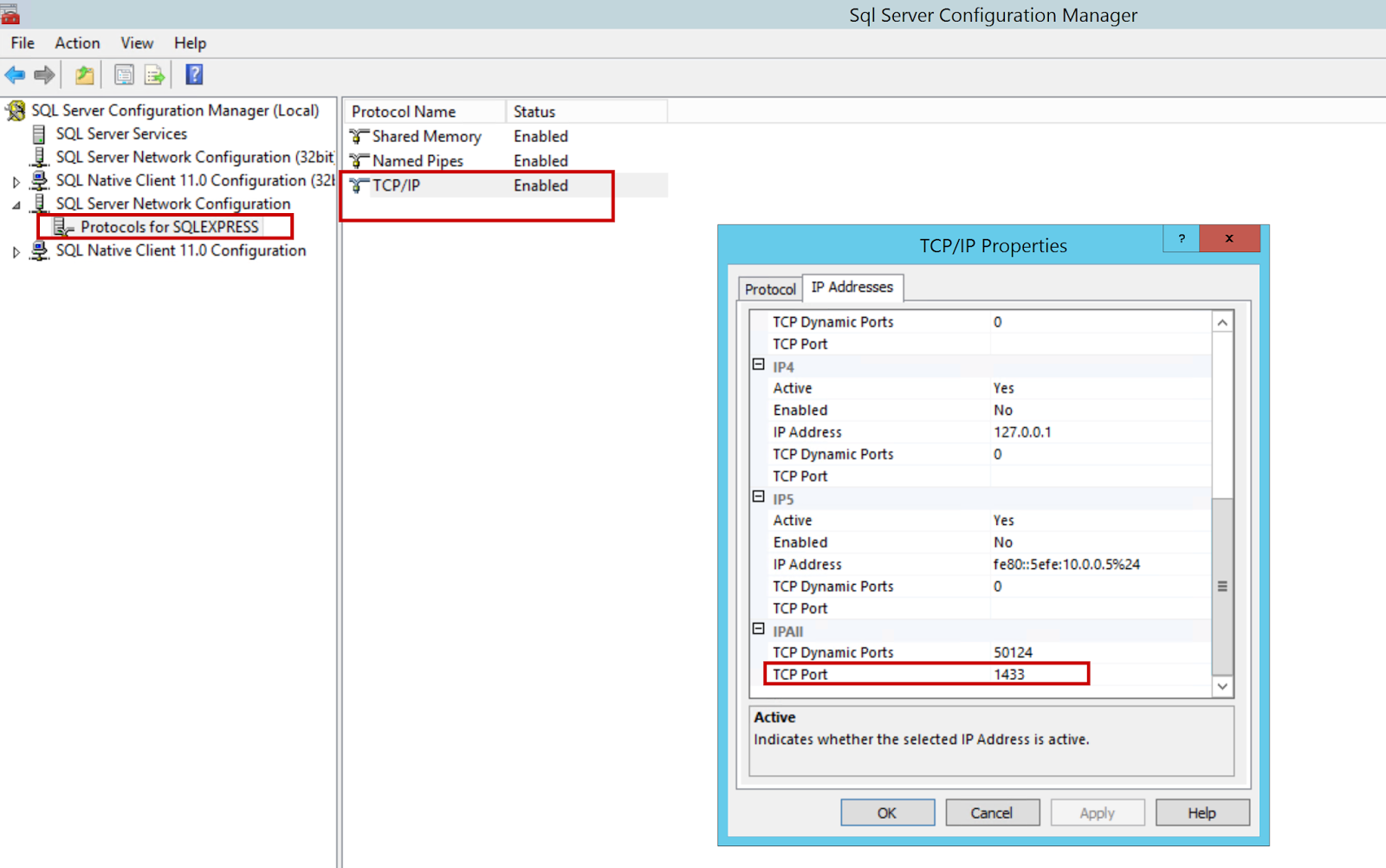Click the Protocol Name column header

pos(425,112)
